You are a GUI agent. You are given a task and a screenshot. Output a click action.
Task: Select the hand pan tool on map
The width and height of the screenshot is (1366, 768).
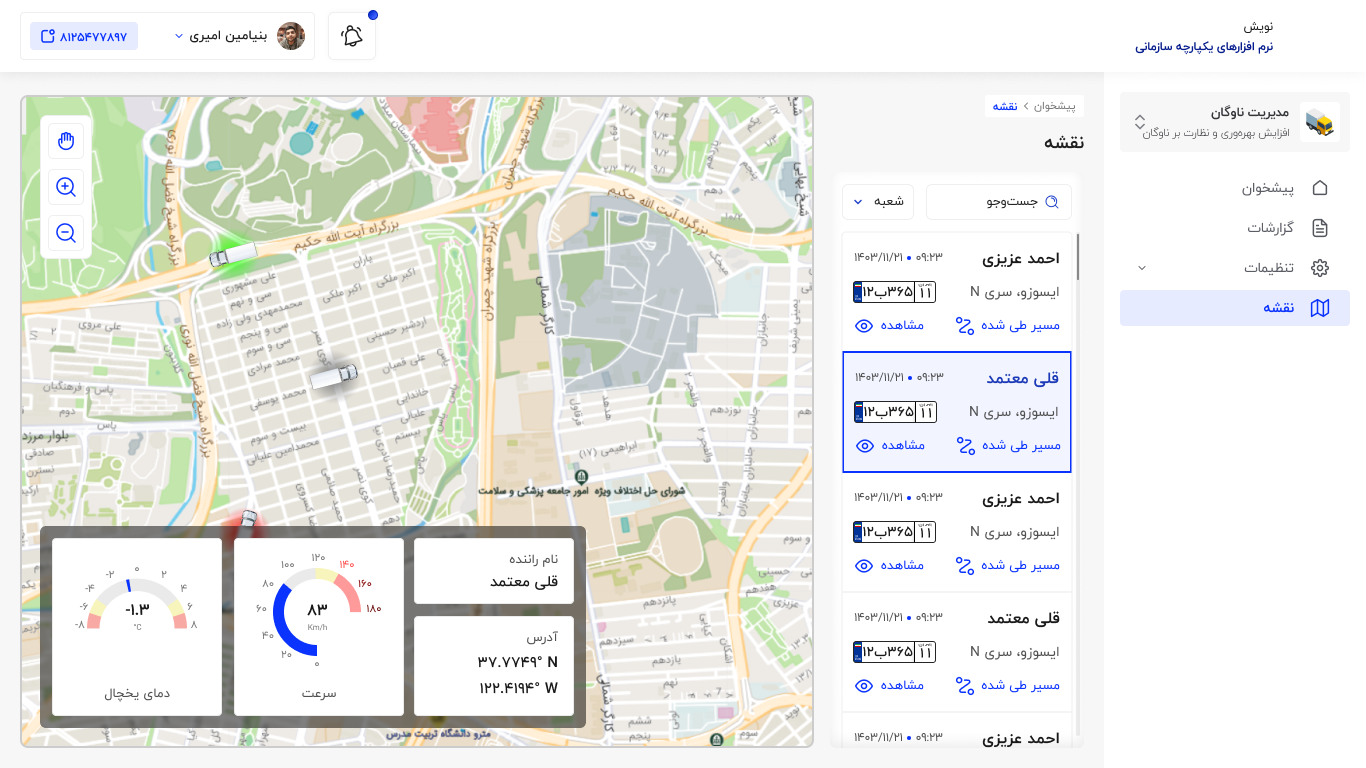[66, 141]
